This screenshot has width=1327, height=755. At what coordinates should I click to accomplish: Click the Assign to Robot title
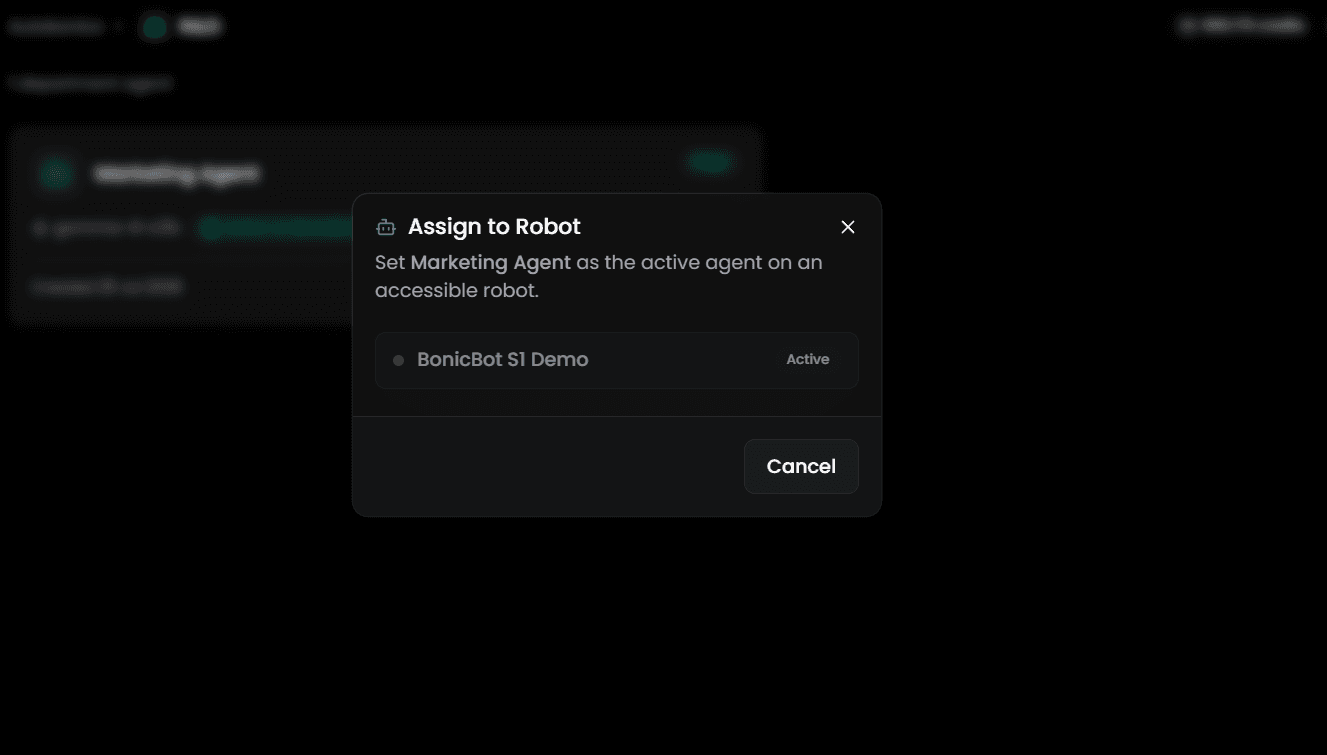coord(494,227)
